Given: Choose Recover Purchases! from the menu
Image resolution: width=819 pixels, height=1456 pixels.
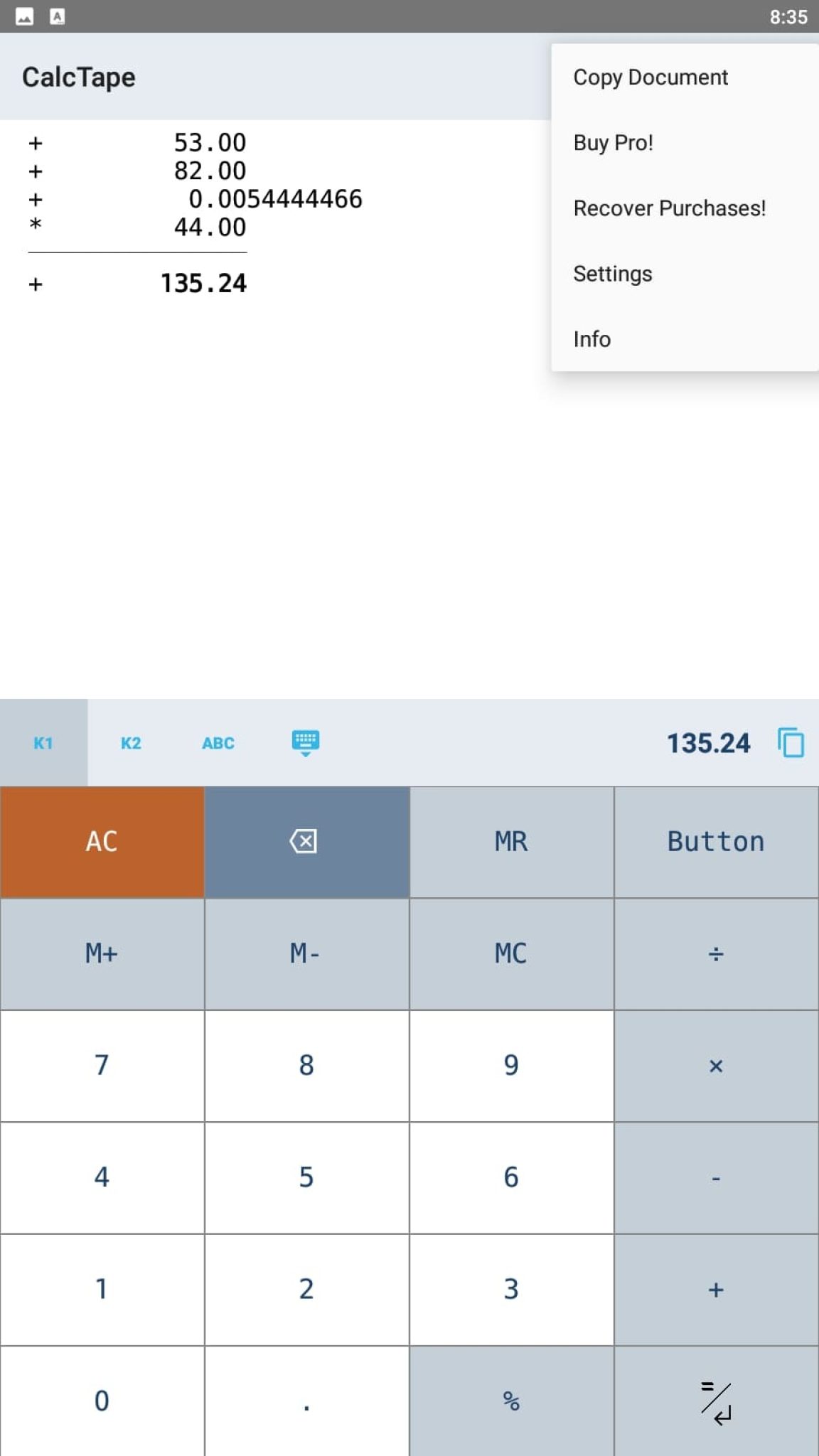Looking at the screenshot, I should point(669,208).
